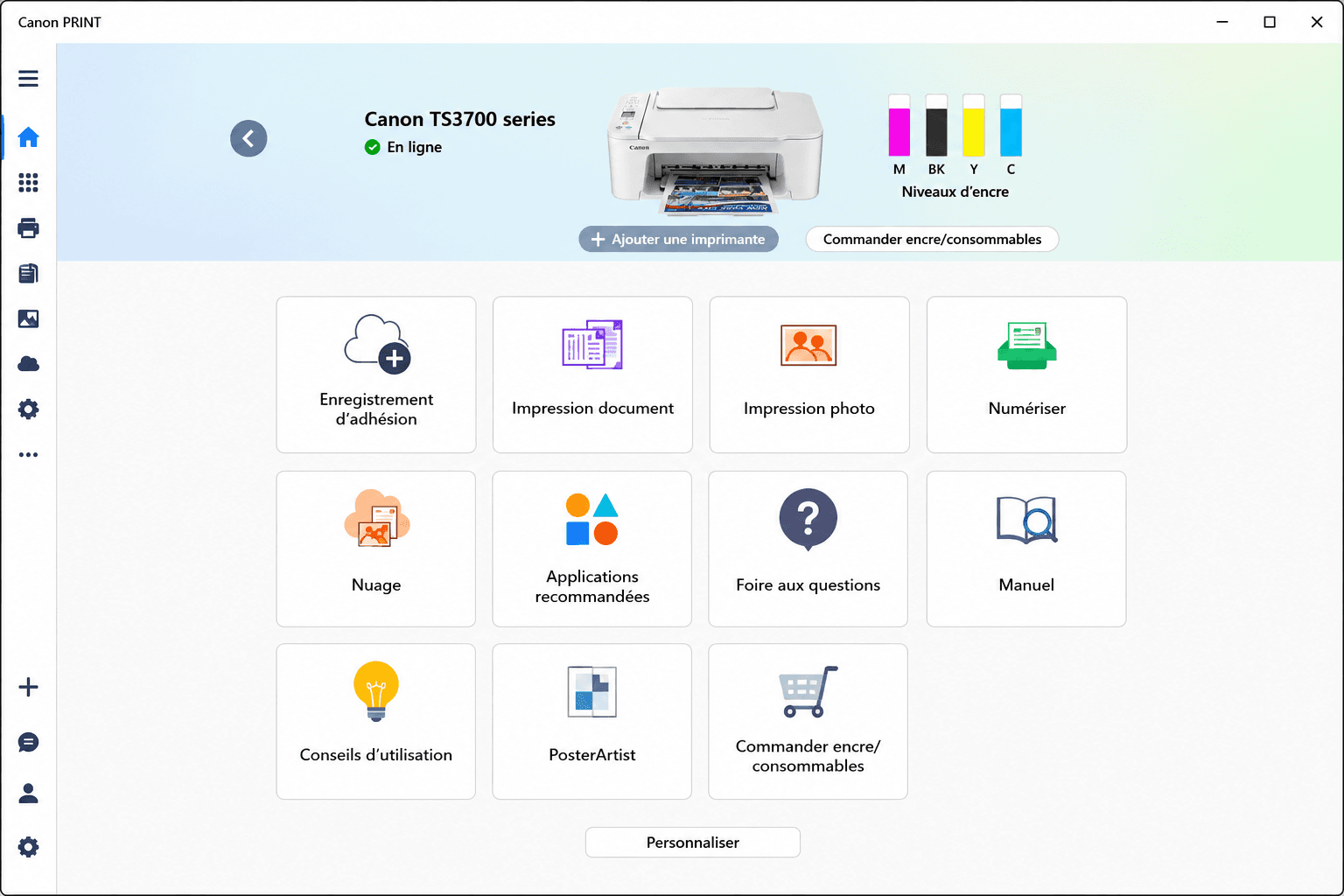
Task: Click Commander encre/consommables pill button
Action: coord(932,239)
